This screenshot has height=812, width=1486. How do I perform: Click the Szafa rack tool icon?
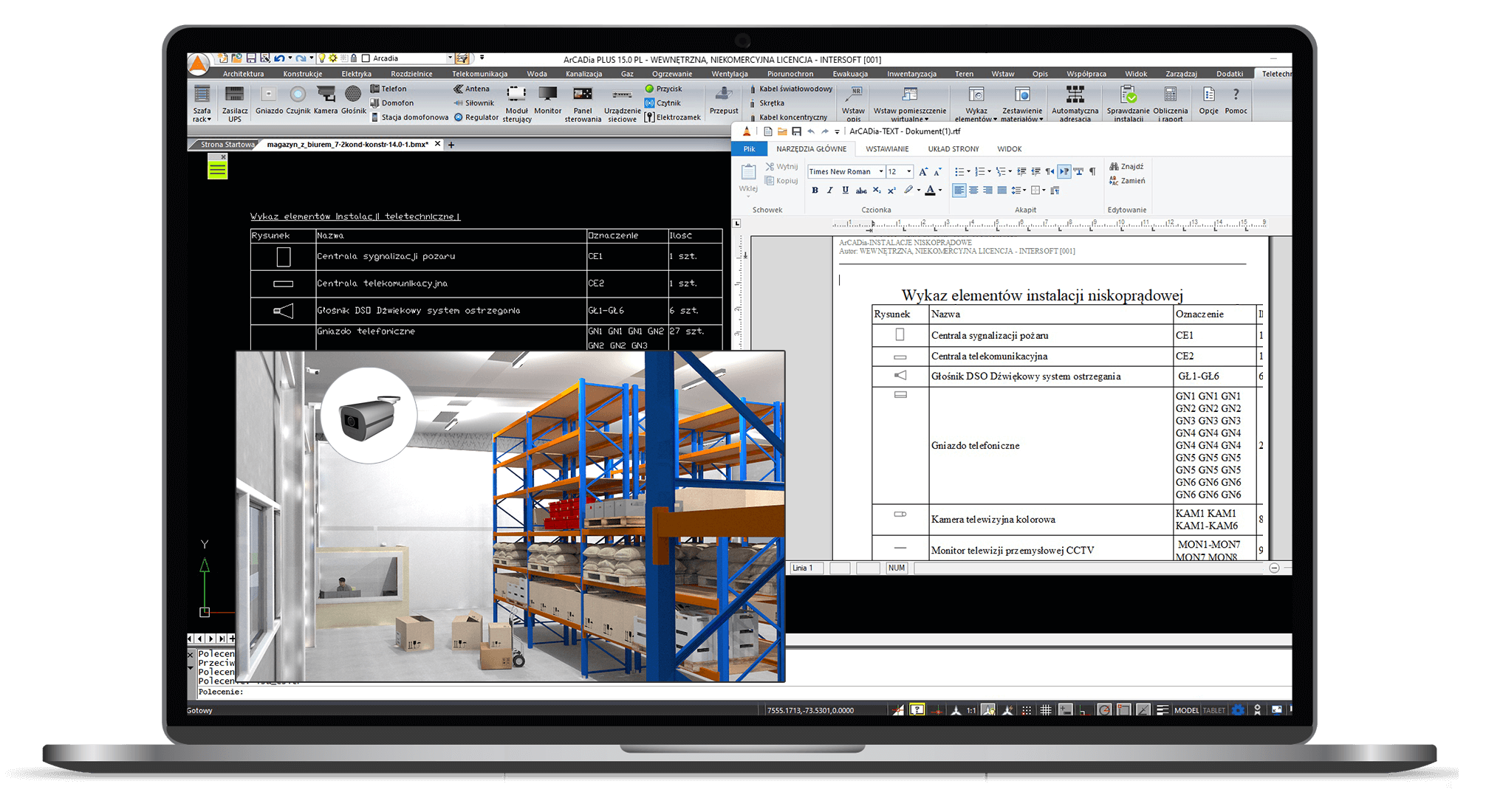tap(202, 95)
